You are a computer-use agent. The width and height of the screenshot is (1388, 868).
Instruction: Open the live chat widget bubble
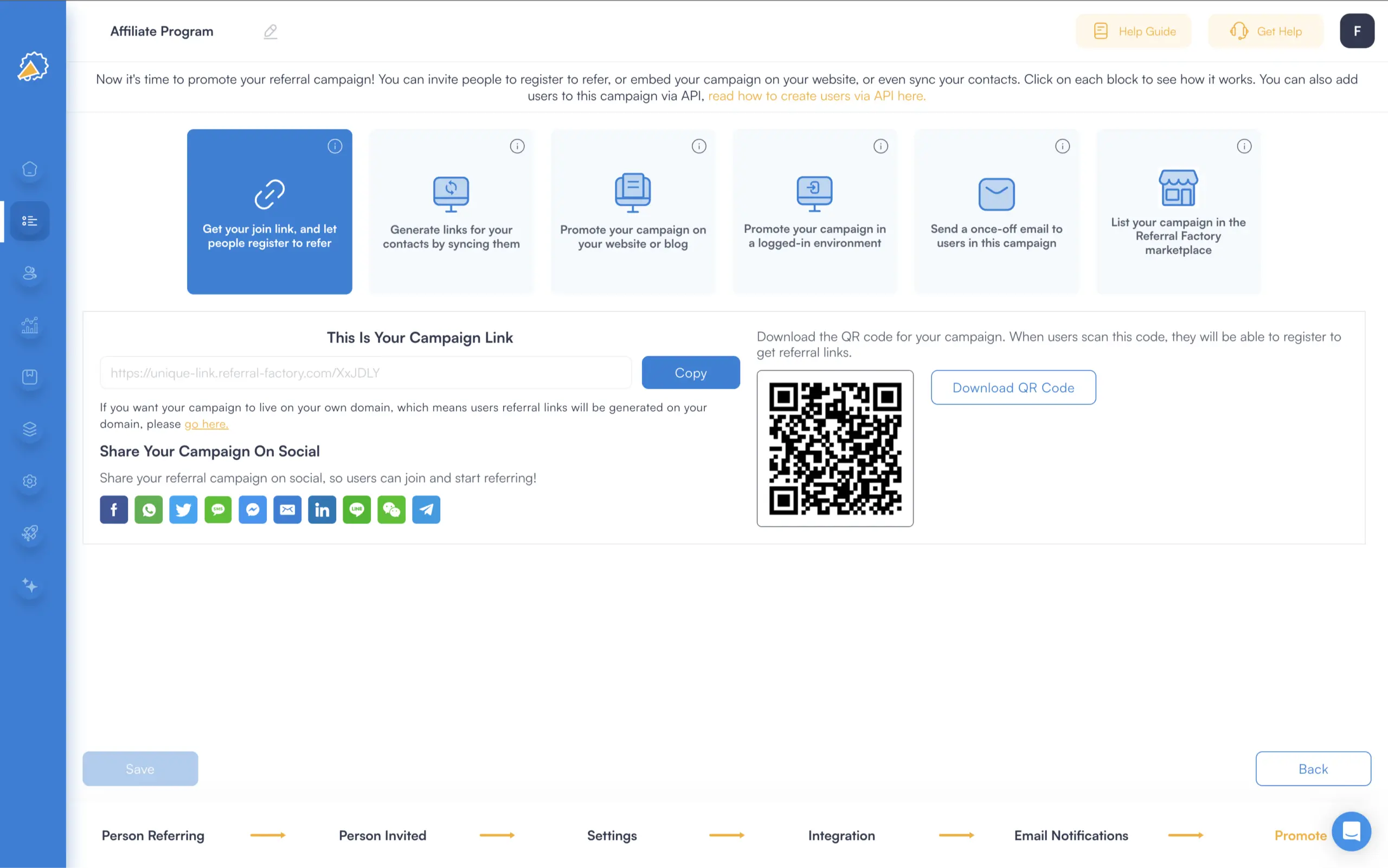1351,831
